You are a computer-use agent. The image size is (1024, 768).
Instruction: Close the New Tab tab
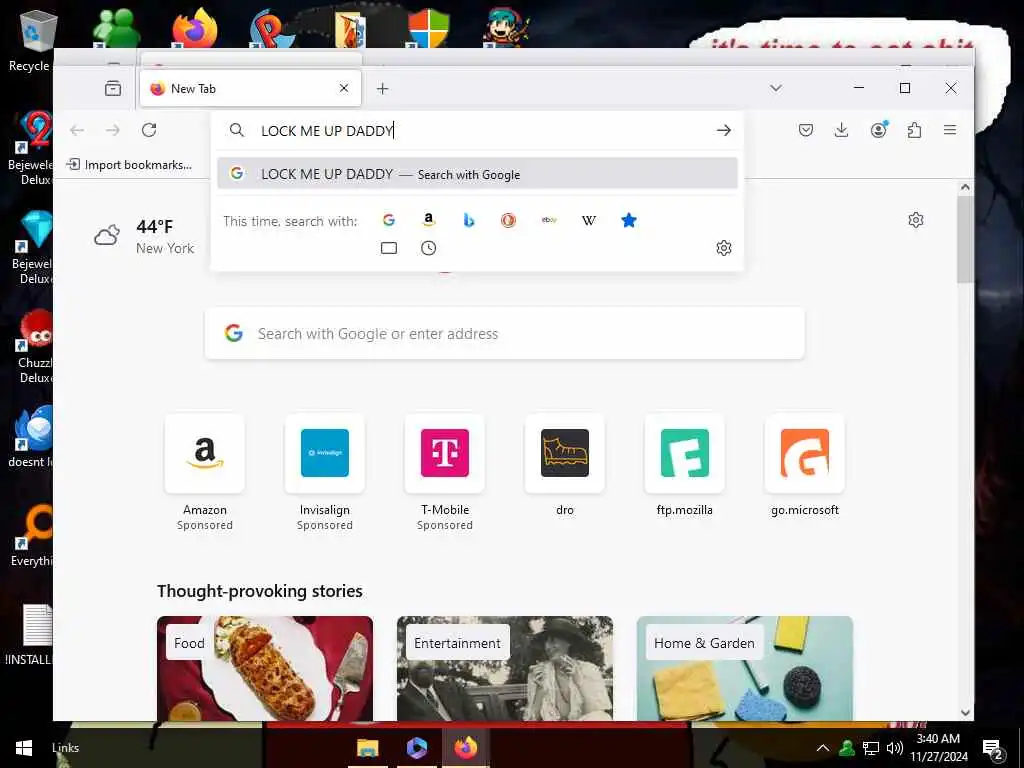pyautogui.click(x=344, y=88)
